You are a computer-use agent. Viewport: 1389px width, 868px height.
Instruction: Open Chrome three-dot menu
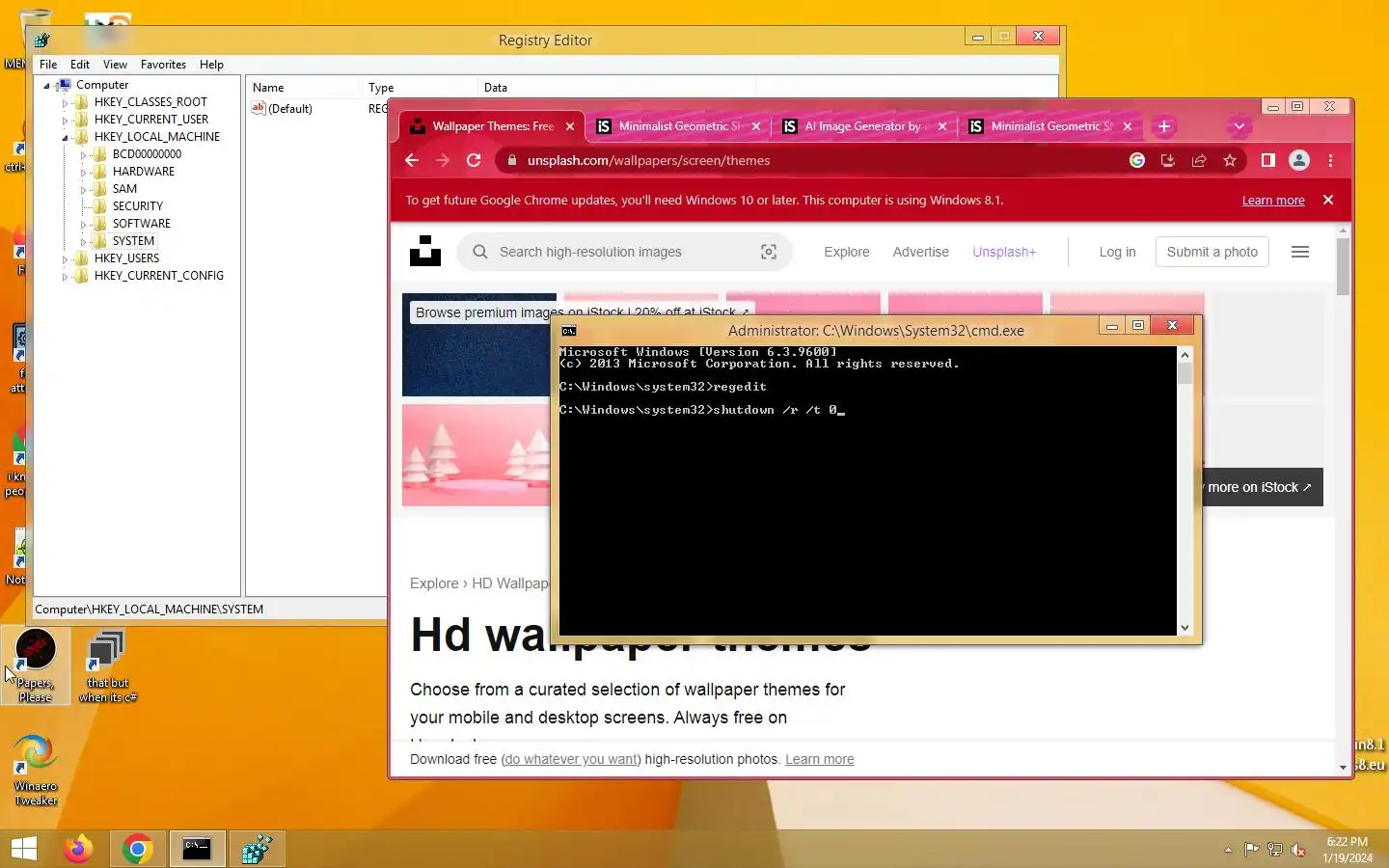(x=1330, y=160)
